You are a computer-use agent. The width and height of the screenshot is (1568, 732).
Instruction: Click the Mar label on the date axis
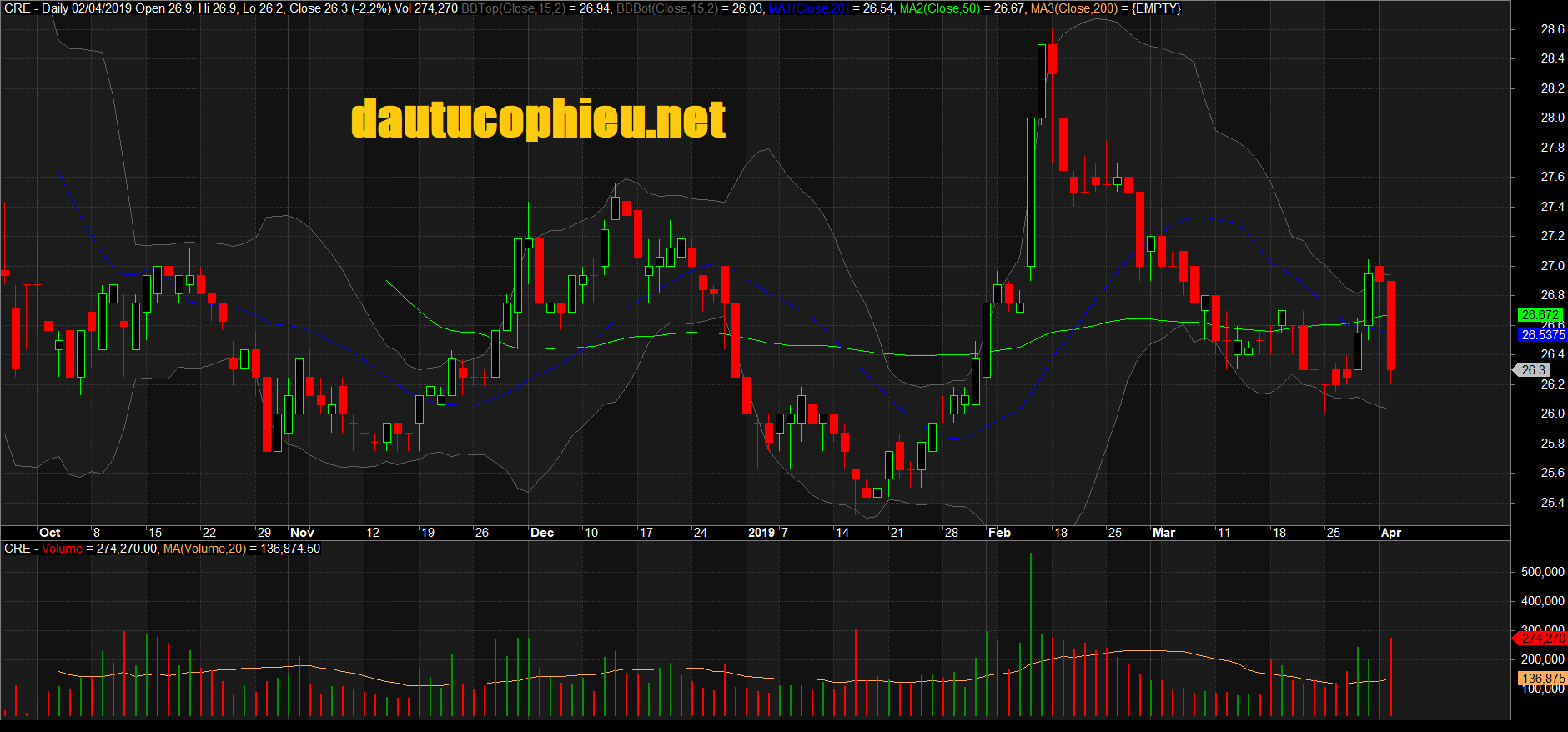(1163, 533)
